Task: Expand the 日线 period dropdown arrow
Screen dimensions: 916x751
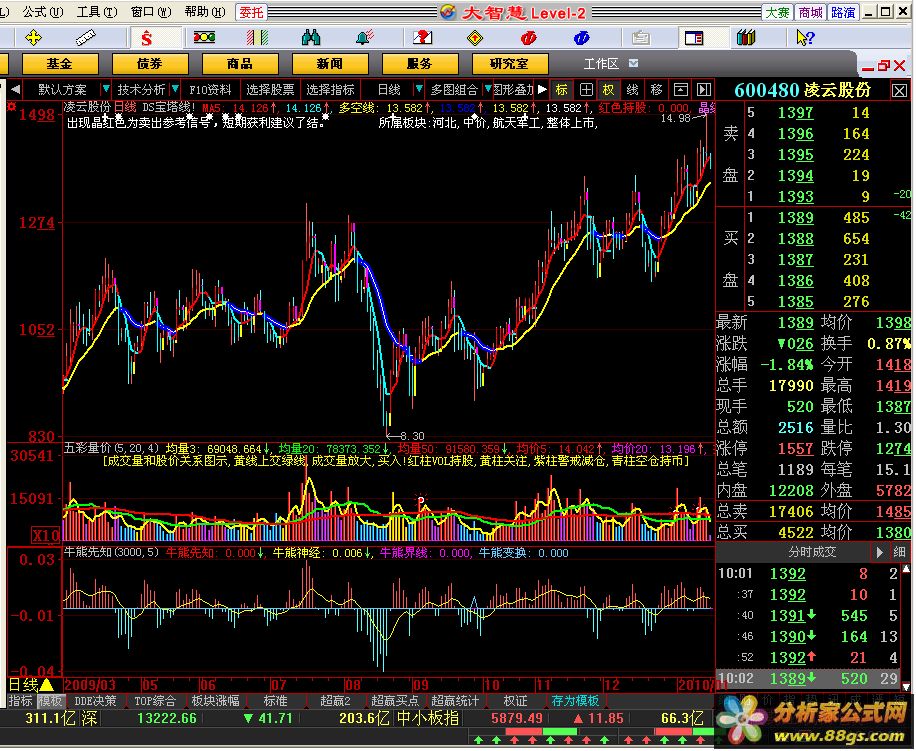Action: 418,89
